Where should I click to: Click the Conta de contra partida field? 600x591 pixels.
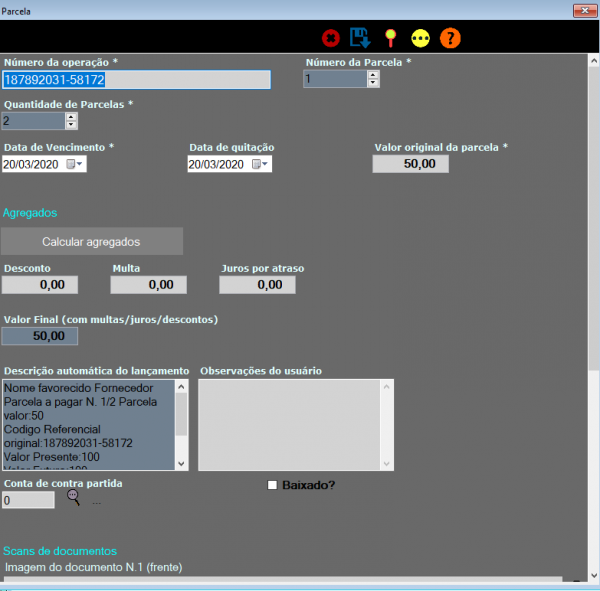point(28,500)
